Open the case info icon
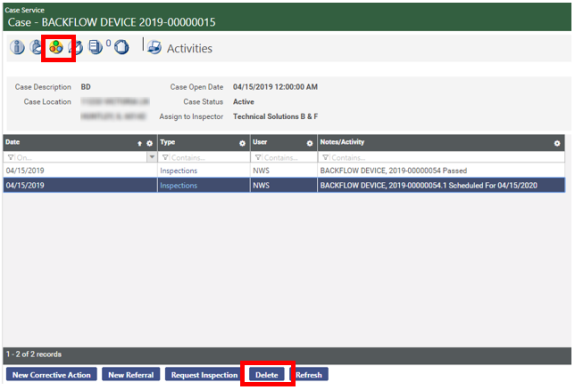The height and width of the screenshot is (390, 575). [17, 47]
